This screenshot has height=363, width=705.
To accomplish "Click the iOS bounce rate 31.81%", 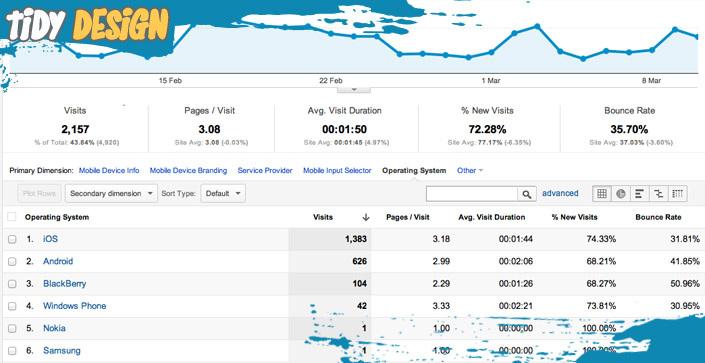I will (685, 239).
